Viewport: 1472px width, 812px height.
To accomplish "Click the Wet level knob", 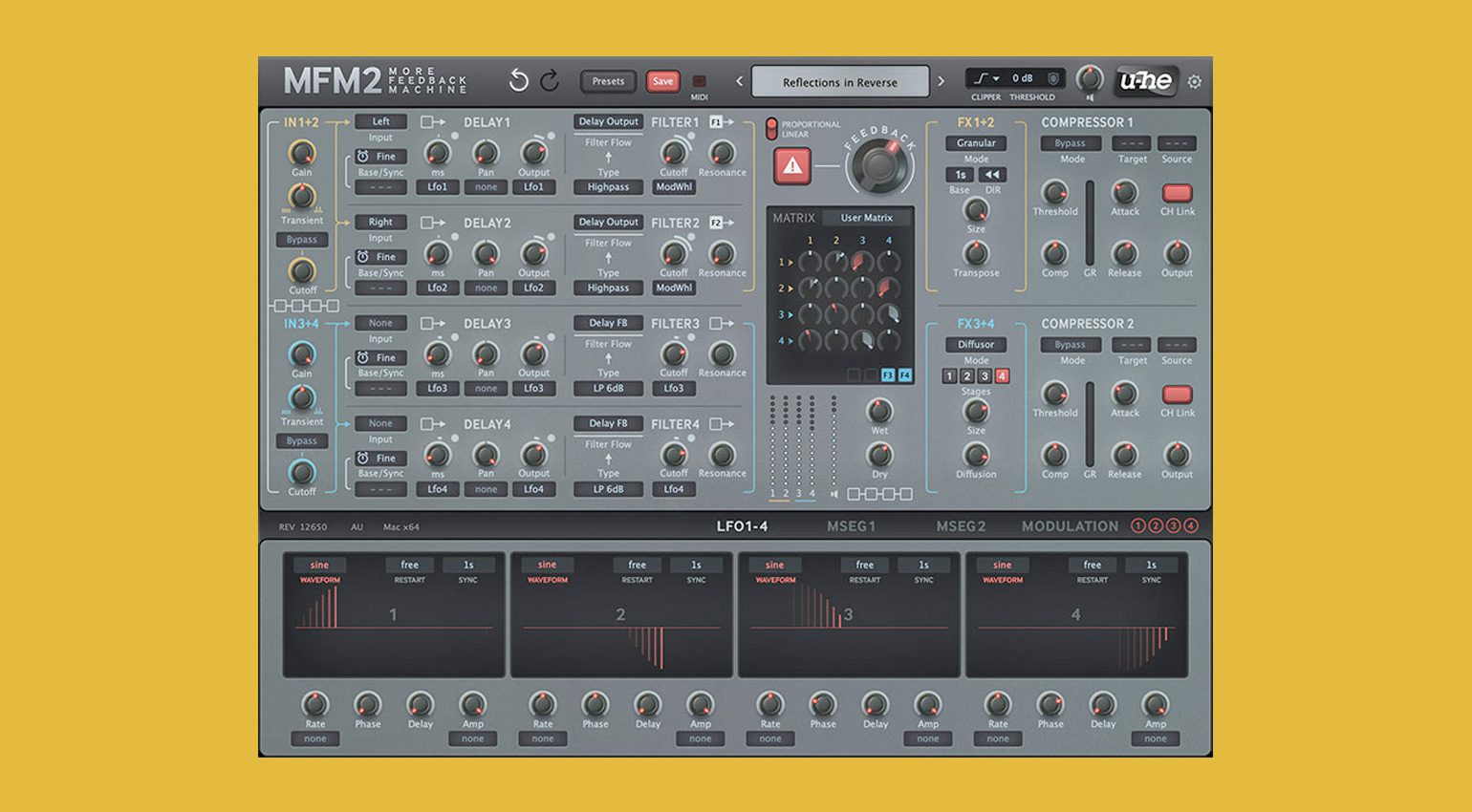I will coord(878,411).
